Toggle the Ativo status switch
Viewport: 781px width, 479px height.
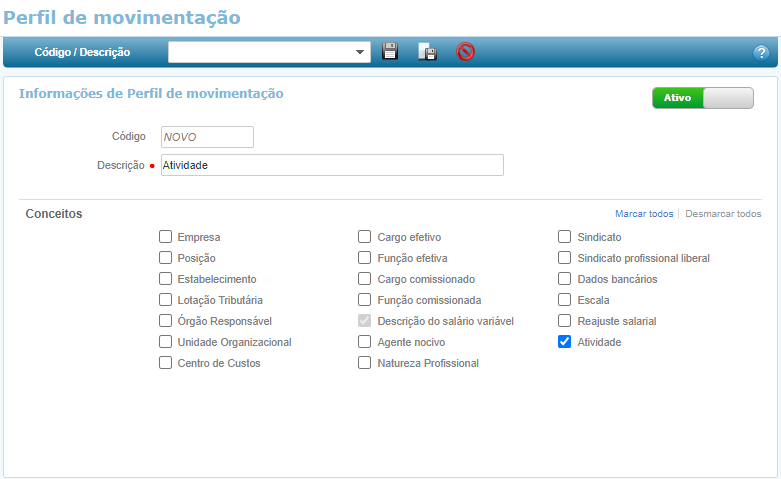(702, 98)
